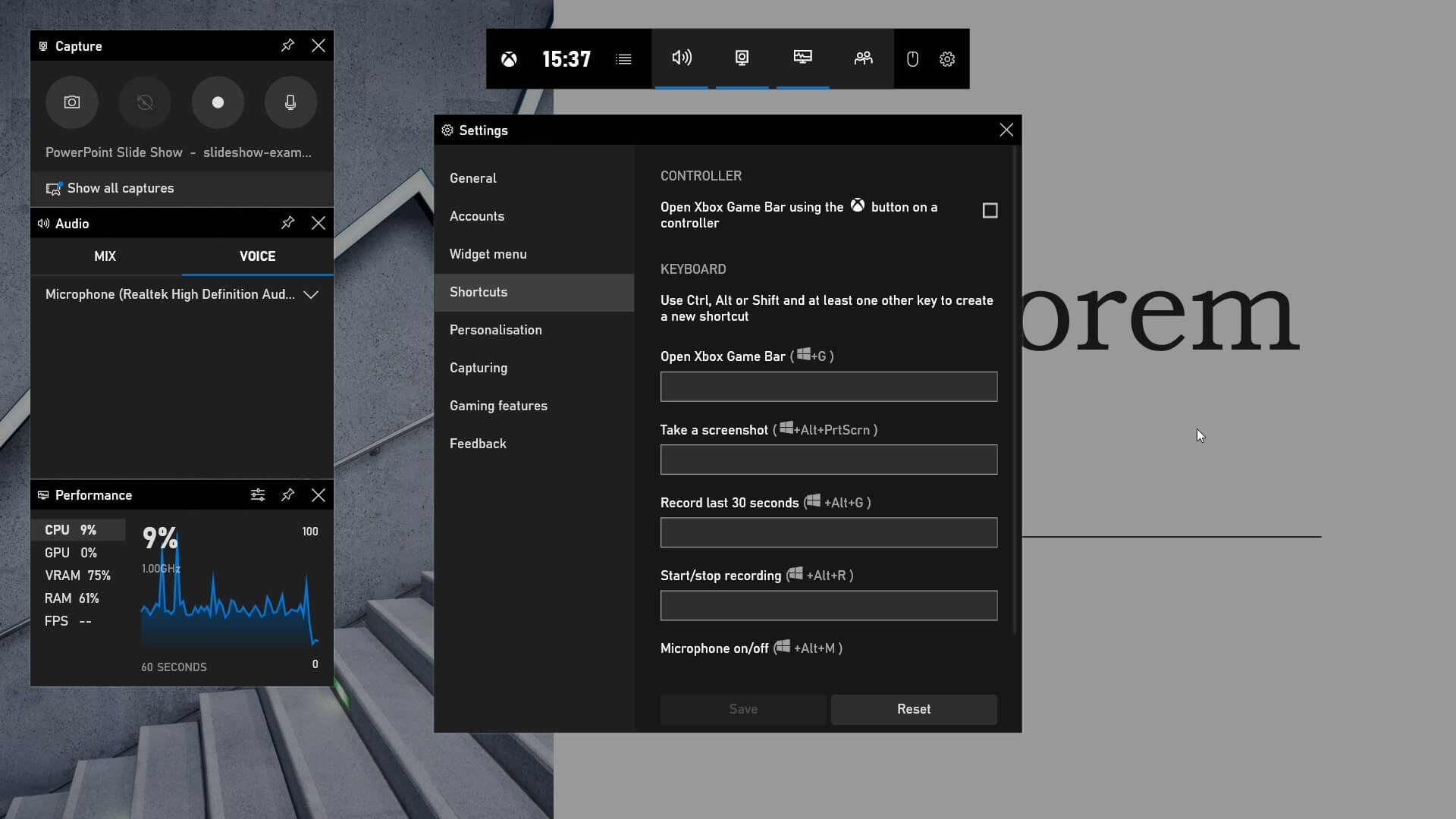
Task: Click the screen recording icon
Action: (x=217, y=102)
